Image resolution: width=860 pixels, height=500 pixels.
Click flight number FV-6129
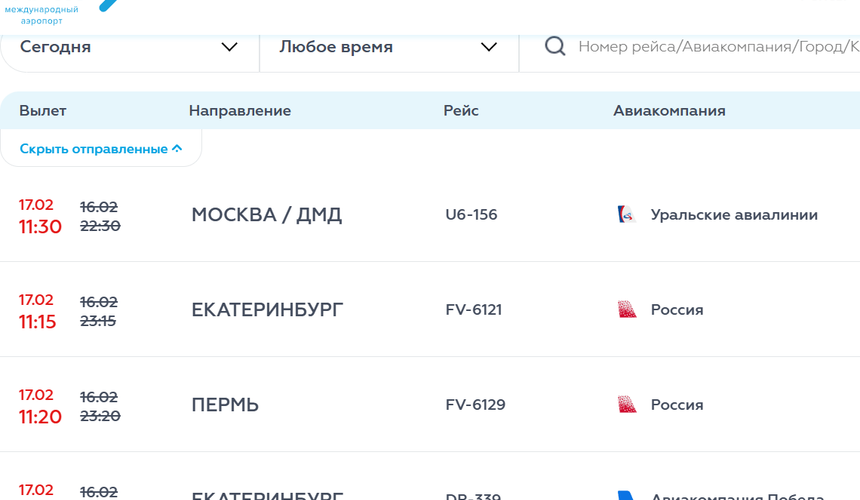click(475, 405)
